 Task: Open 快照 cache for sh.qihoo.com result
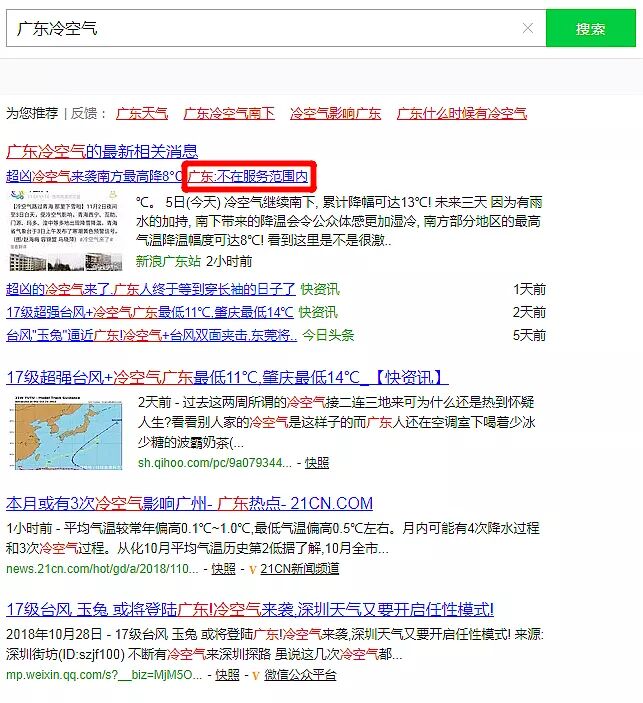click(317, 463)
